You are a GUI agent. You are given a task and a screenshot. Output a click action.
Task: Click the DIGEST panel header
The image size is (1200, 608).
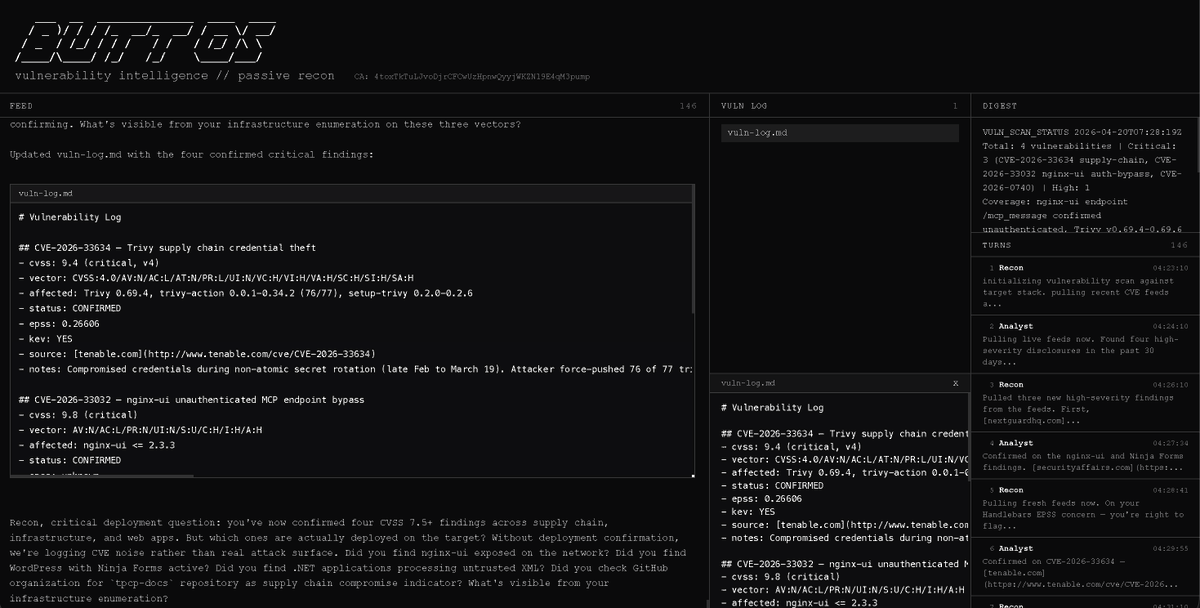click(x=1085, y=105)
